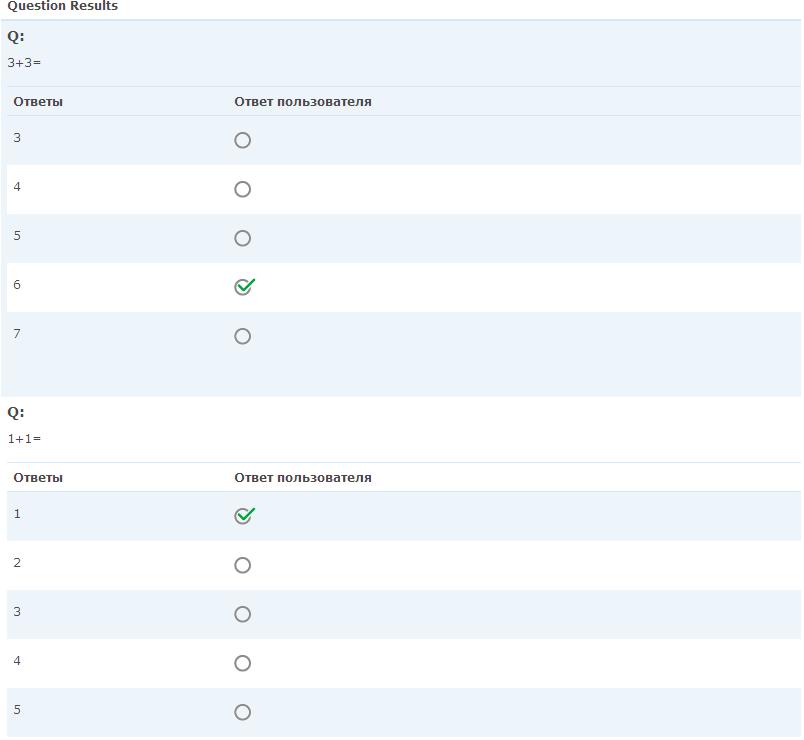Image resolution: width=804 pixels, height=740 pixels.
Task: Click Ответ пользователя header in second question
Action: pyautogui.click(x=302, y=477)
